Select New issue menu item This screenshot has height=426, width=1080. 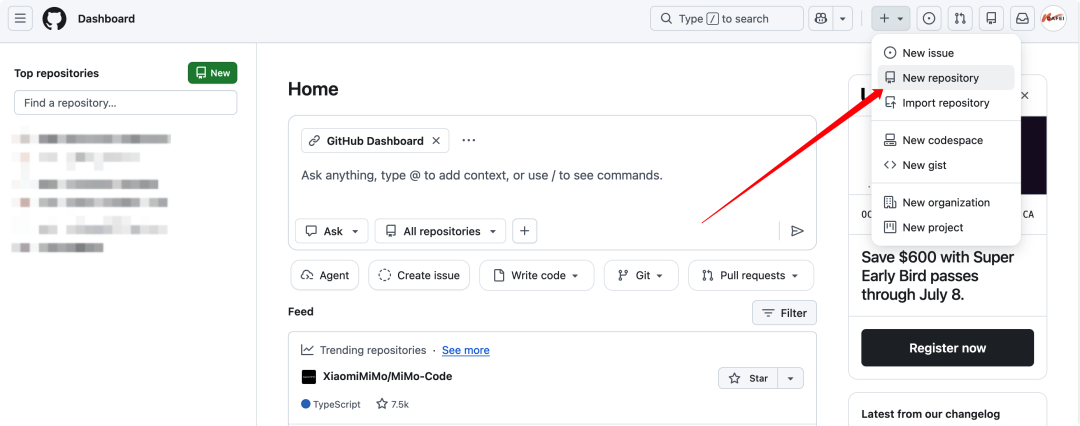[946, 53]
